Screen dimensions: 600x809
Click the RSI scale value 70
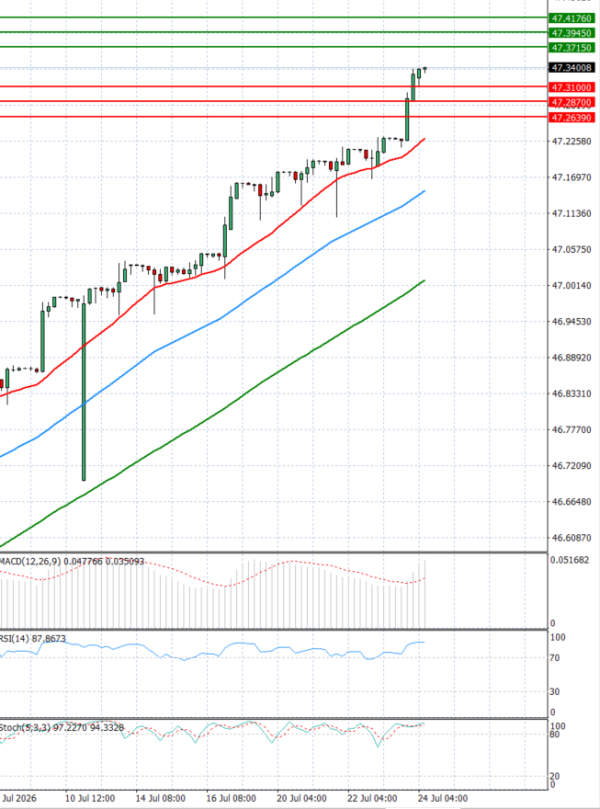[x=555, y=658]
